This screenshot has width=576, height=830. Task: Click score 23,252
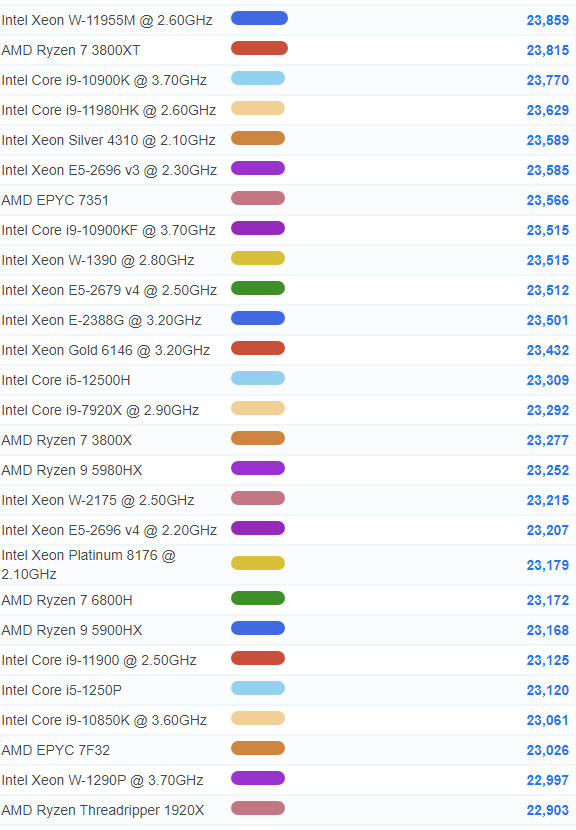click(x=547, y=470)
